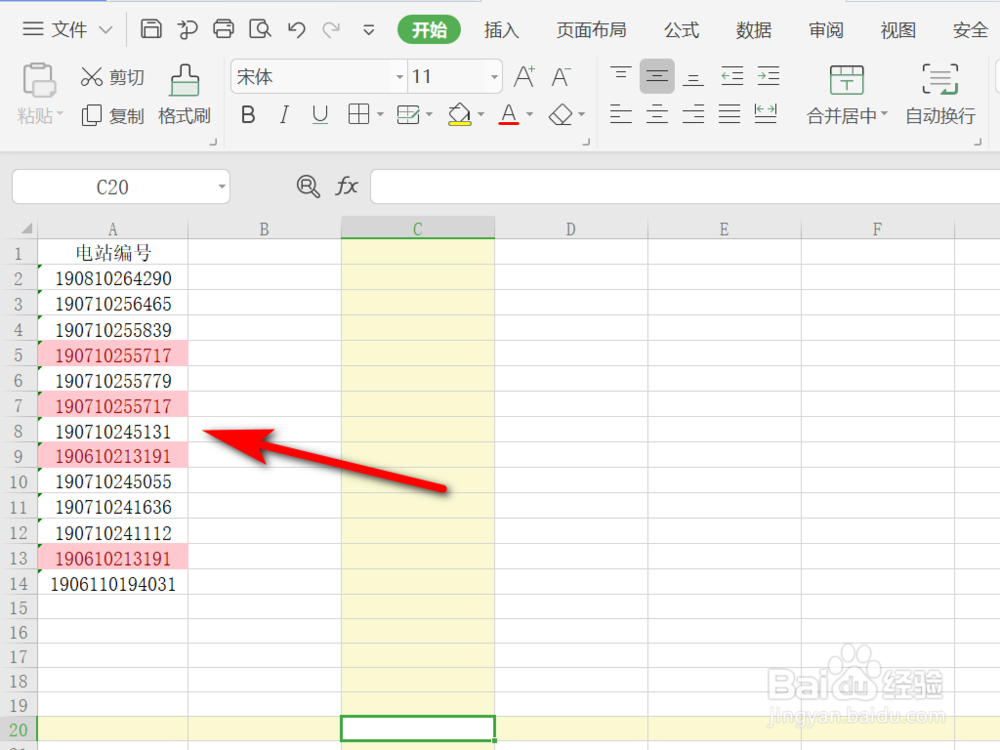This screenshot has height=750, width=1000.
Task: Click Increase Indent icon
Action: pyautogui.click(x=768, y=76)
